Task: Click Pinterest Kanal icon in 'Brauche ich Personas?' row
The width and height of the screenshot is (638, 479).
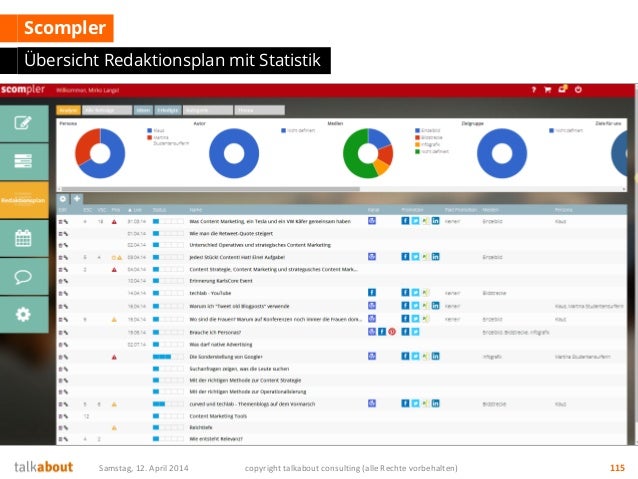Action: (x=392, y=332)
